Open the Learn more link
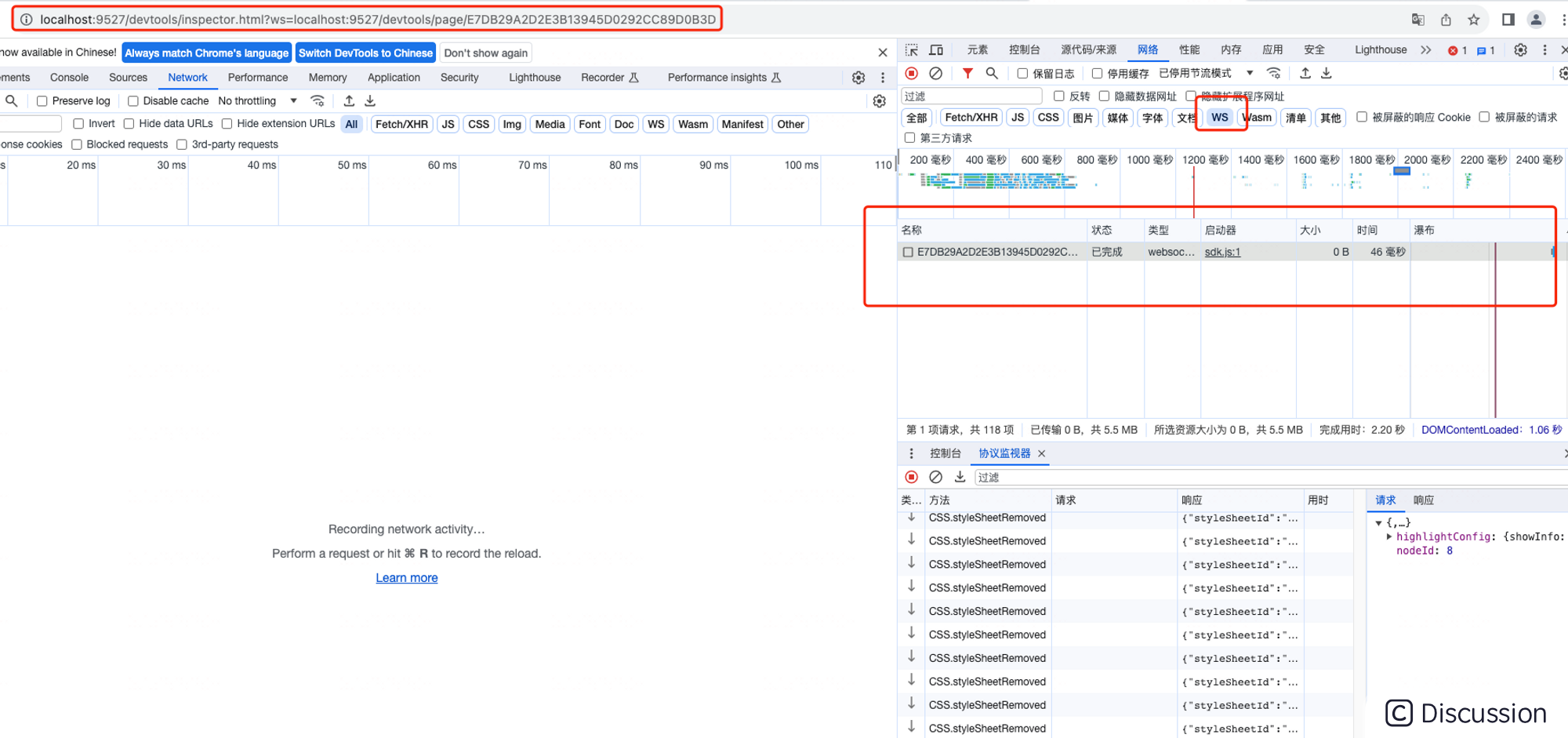 point(407,578)
